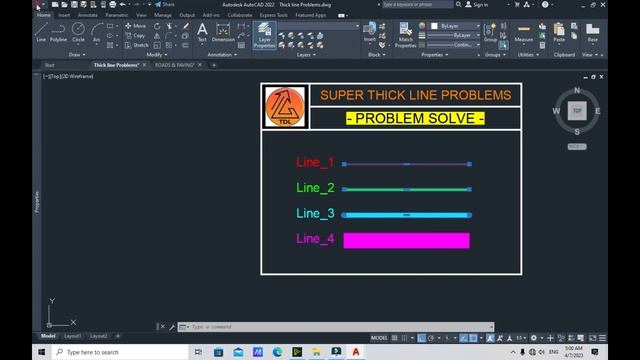
Task: Select the Polyline tool
Action: point(58,32)
